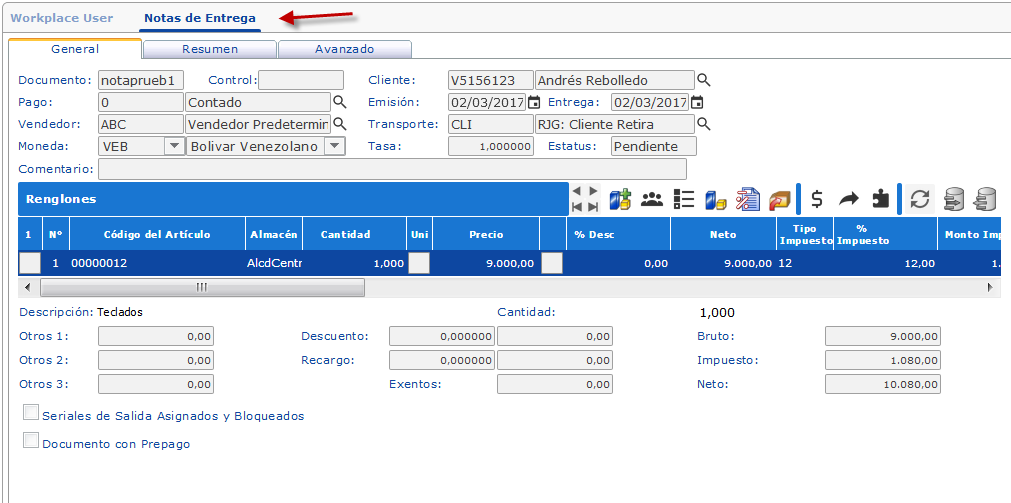Screen dimensions: 1011x503
Task: Click the Comentario text field
Action: pyautogui.click(x=392, y=169)
